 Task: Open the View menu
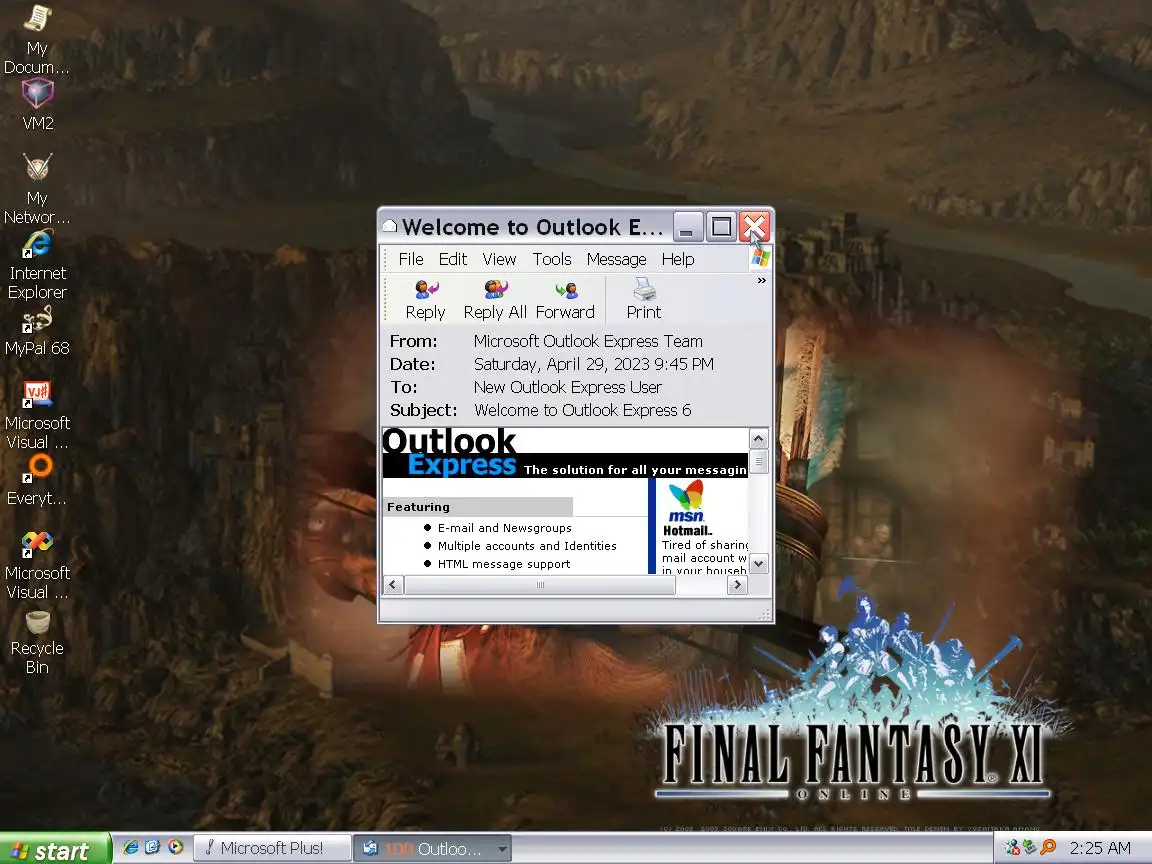click(x=499, y=259)
